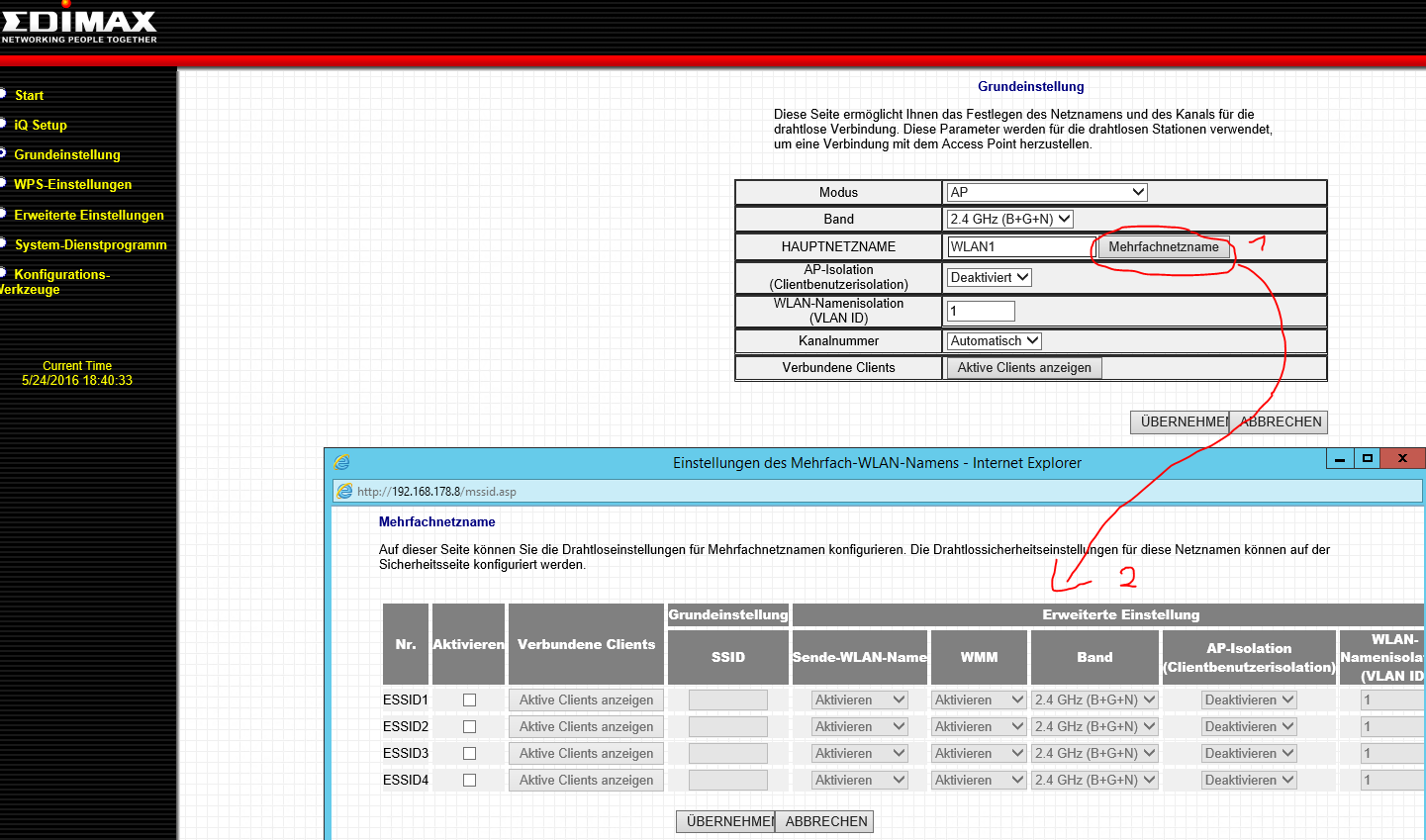
Task: Open ESSID2 Band dropdown
Action: point(1095,726)
